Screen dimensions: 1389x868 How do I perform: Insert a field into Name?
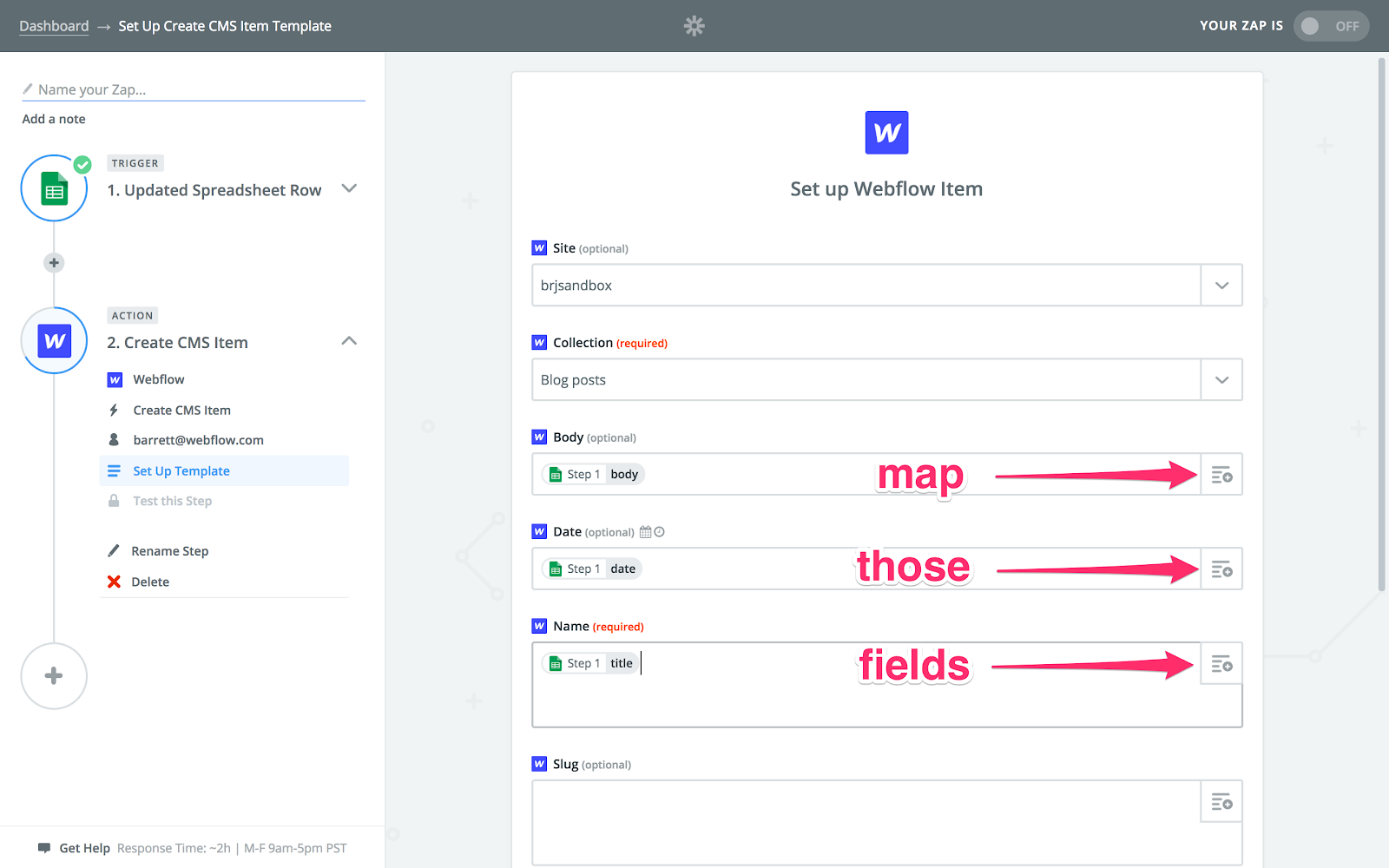point(1221,664)
